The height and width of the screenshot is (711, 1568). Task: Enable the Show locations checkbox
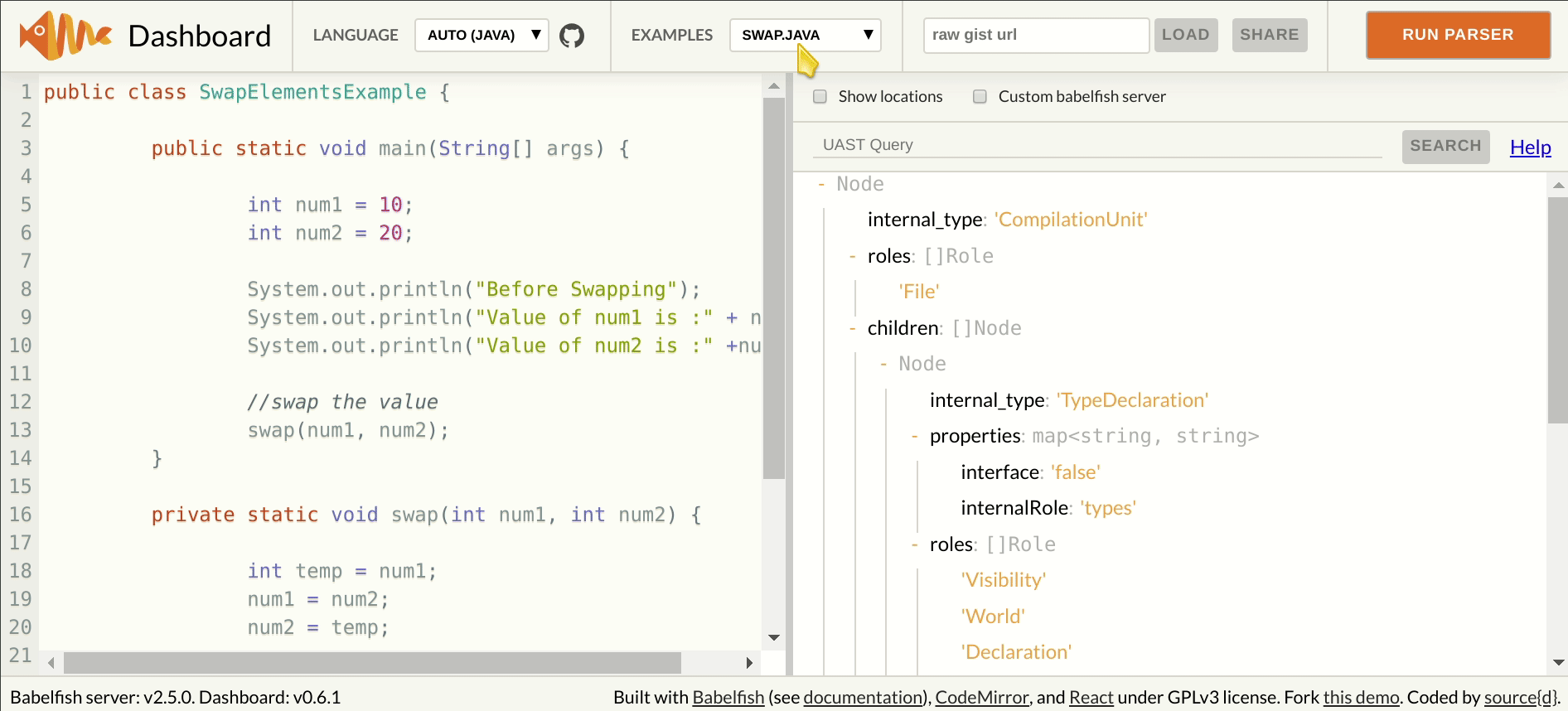point(820,97)
